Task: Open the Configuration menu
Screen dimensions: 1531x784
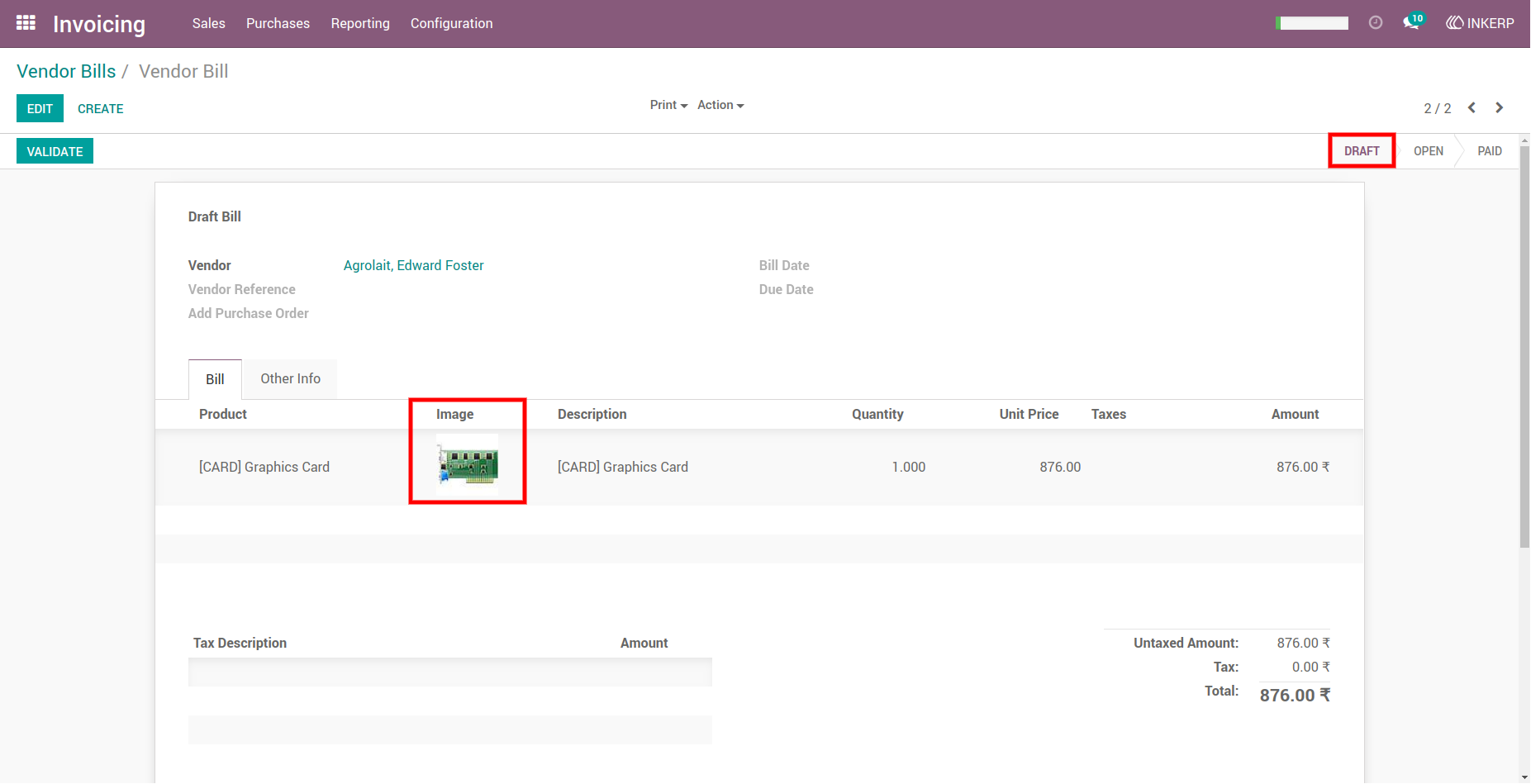Action: tap(452, 23)
